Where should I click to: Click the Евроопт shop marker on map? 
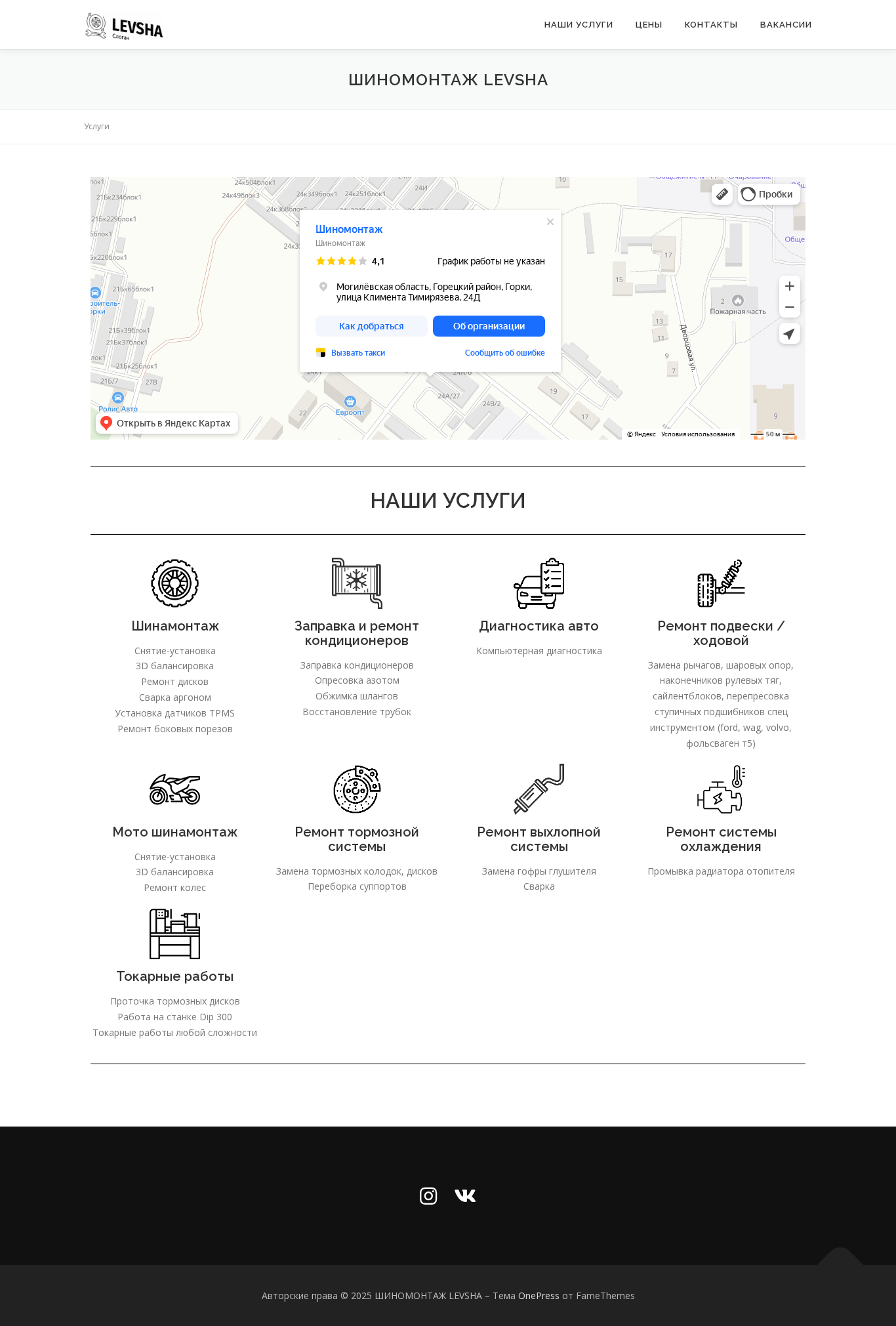click(x=350, y=402)
